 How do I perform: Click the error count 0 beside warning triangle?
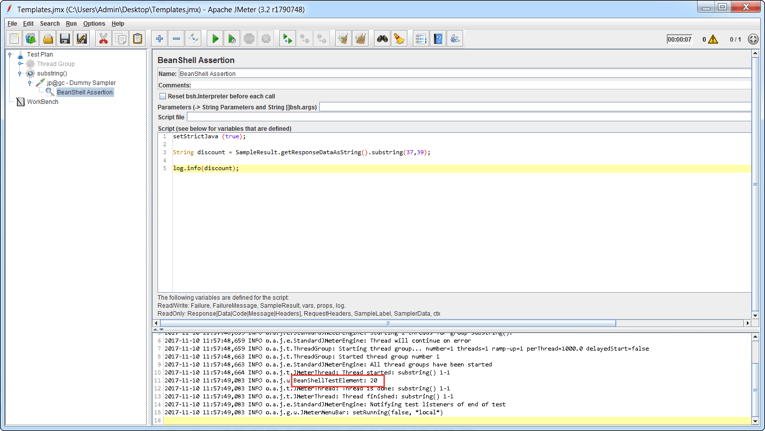point(704,39)
